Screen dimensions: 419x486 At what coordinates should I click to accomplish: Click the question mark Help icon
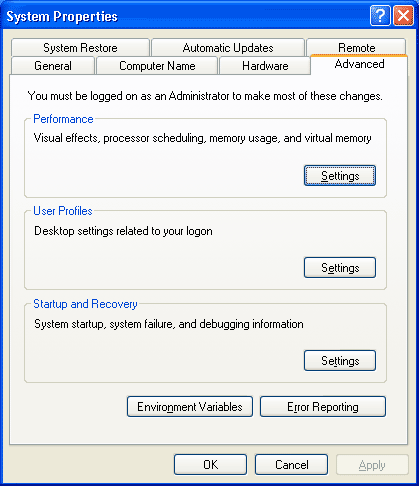tap(380, 15)
